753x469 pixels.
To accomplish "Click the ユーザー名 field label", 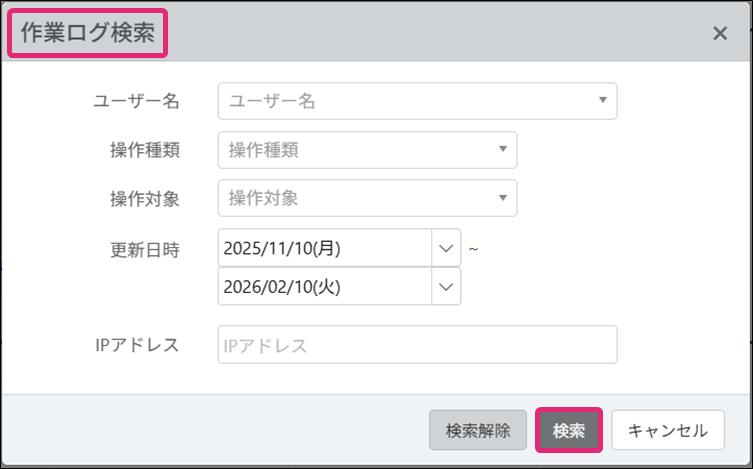I will point(136,101).
